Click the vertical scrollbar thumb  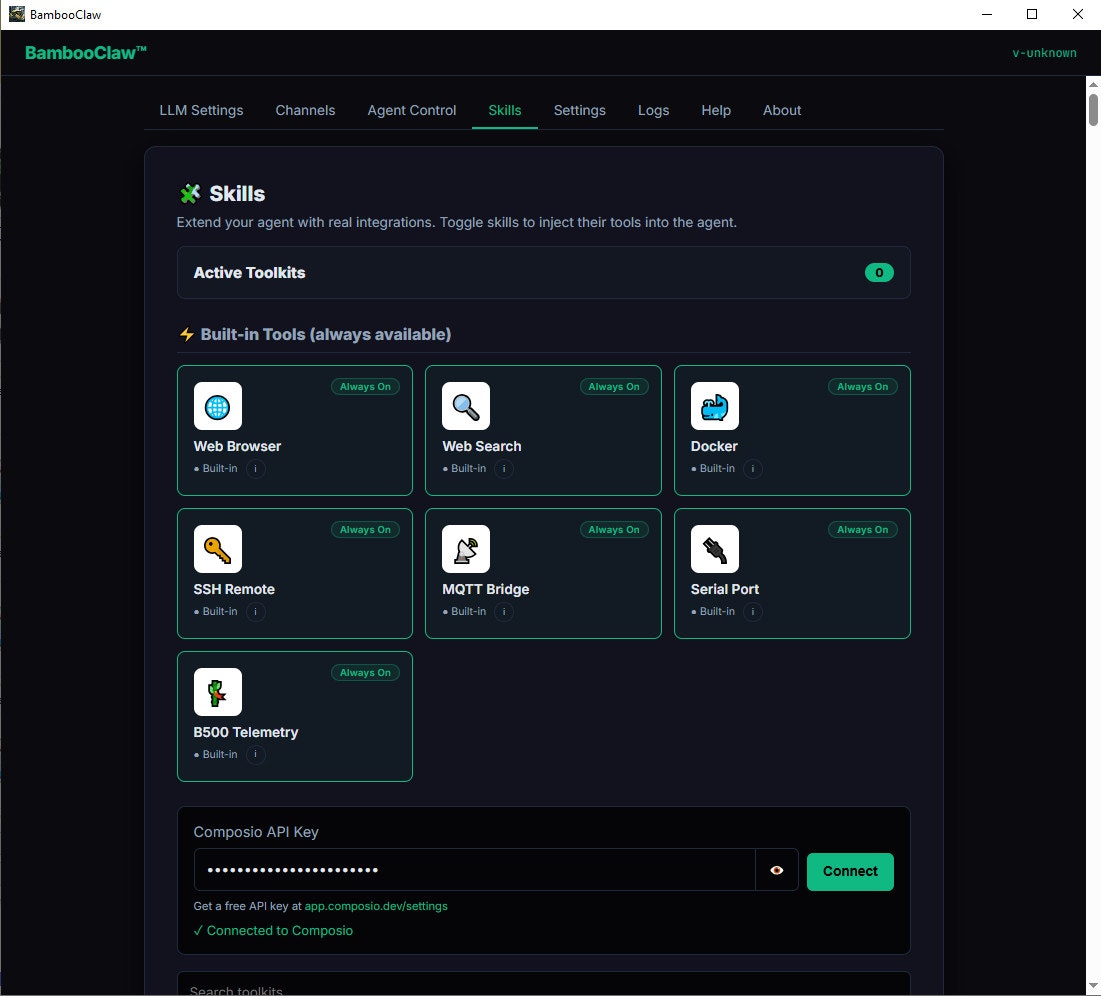[x=1093, y=110]
